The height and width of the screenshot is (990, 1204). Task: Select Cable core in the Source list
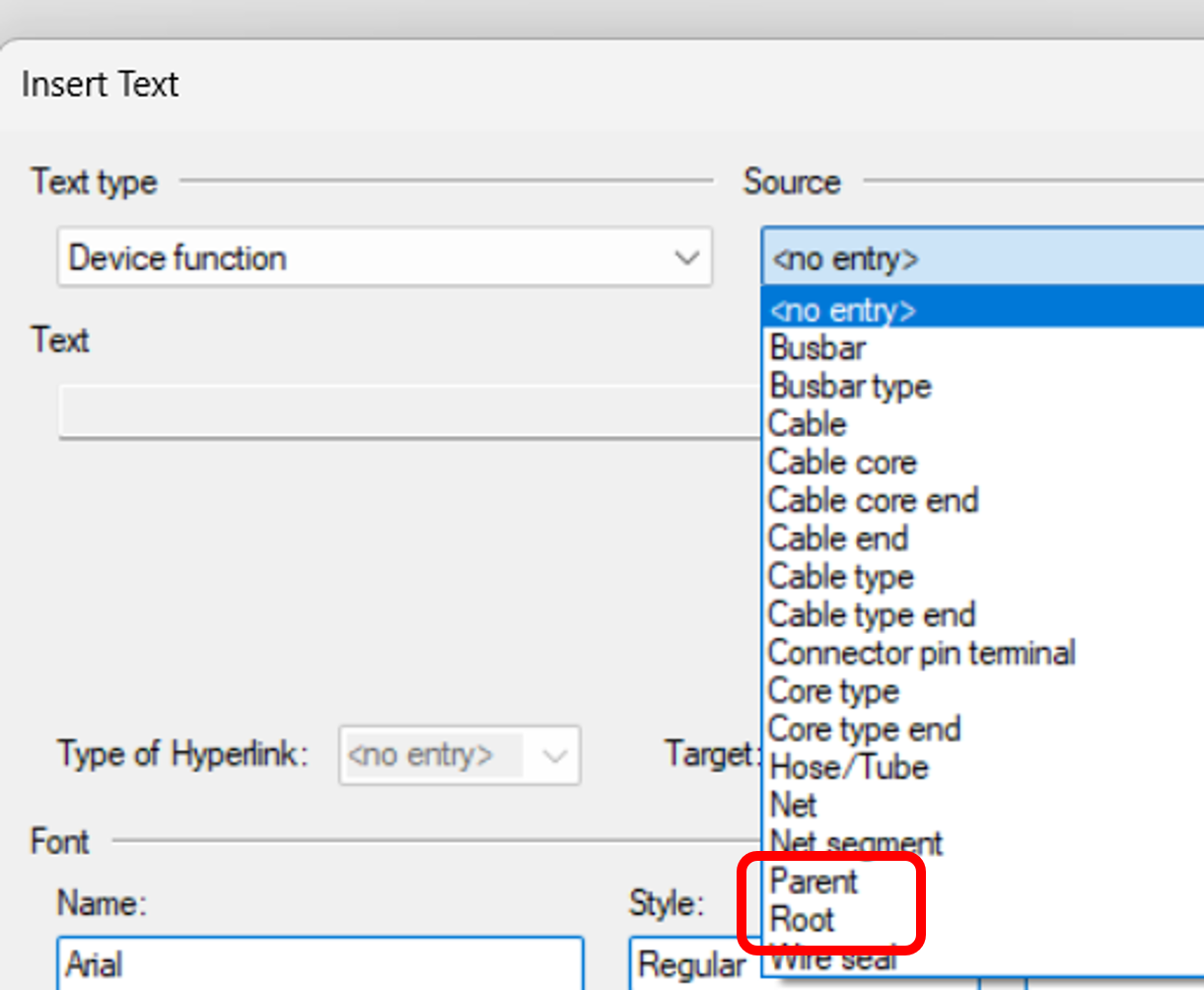(982, 462)
